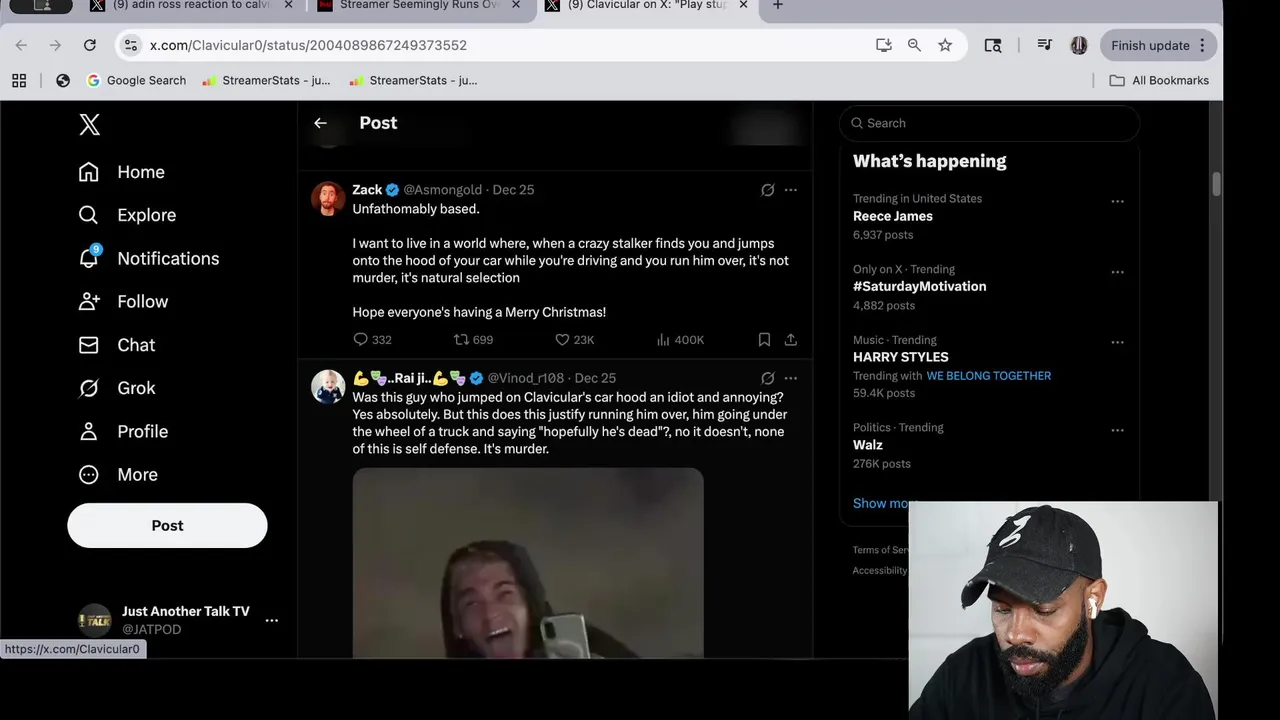This screenshot has height=720, width=1280.
Task: Open the #SaturdayMotivation trend
Action: tap(919, 286)
